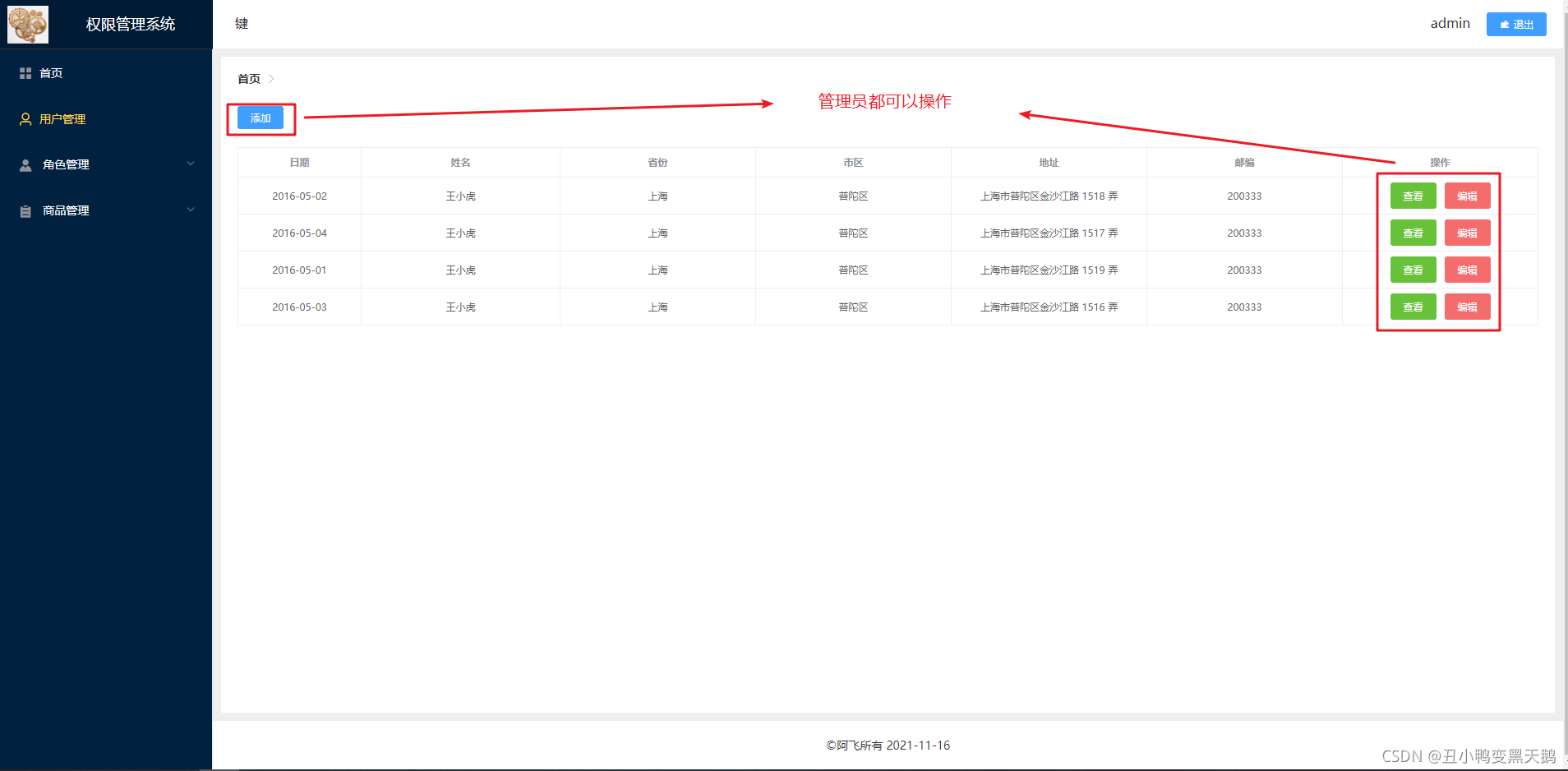Click date cell 2016-05-03
The image size is (1568, 771).
299,307
